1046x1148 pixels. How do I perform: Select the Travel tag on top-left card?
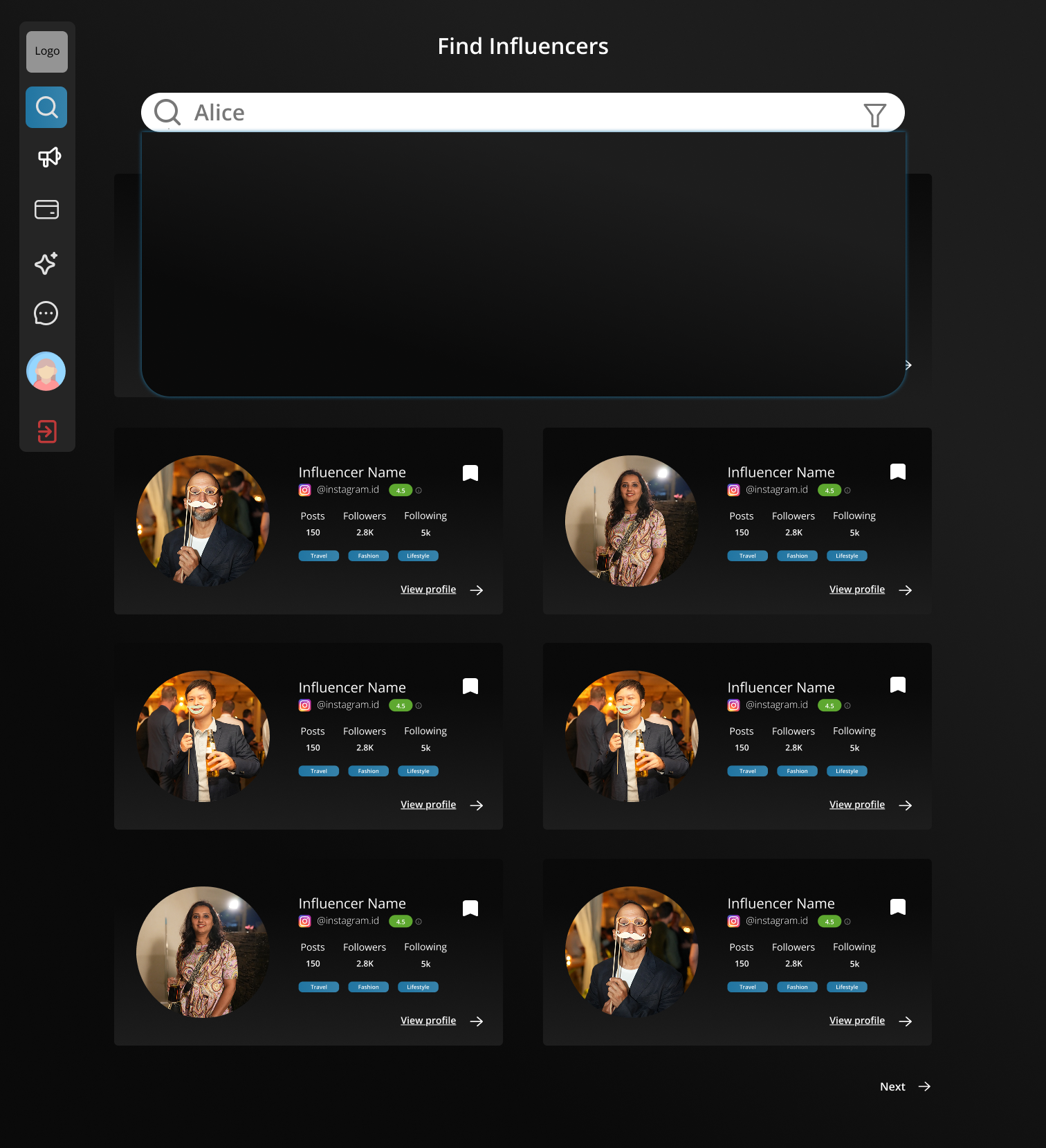tap(319, 556)
